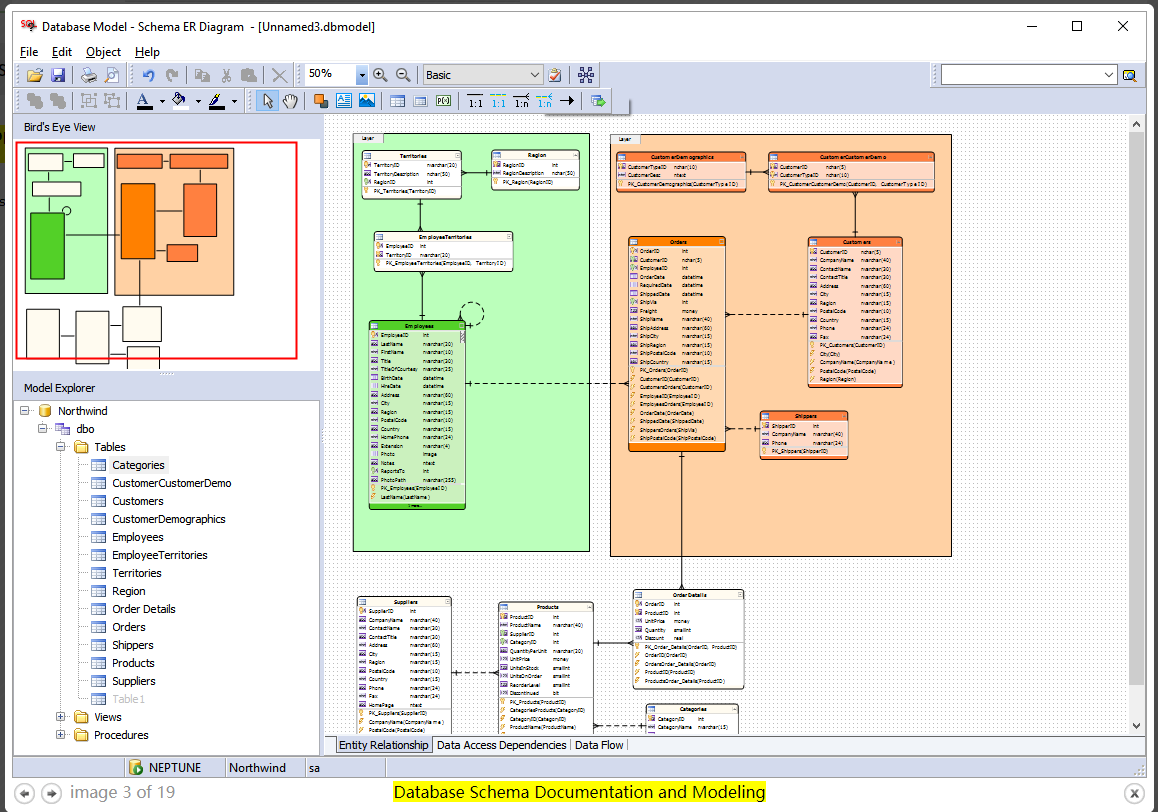Undo the last action
Viewport: 1158px width, 812px height.
(x=148, y=75)
